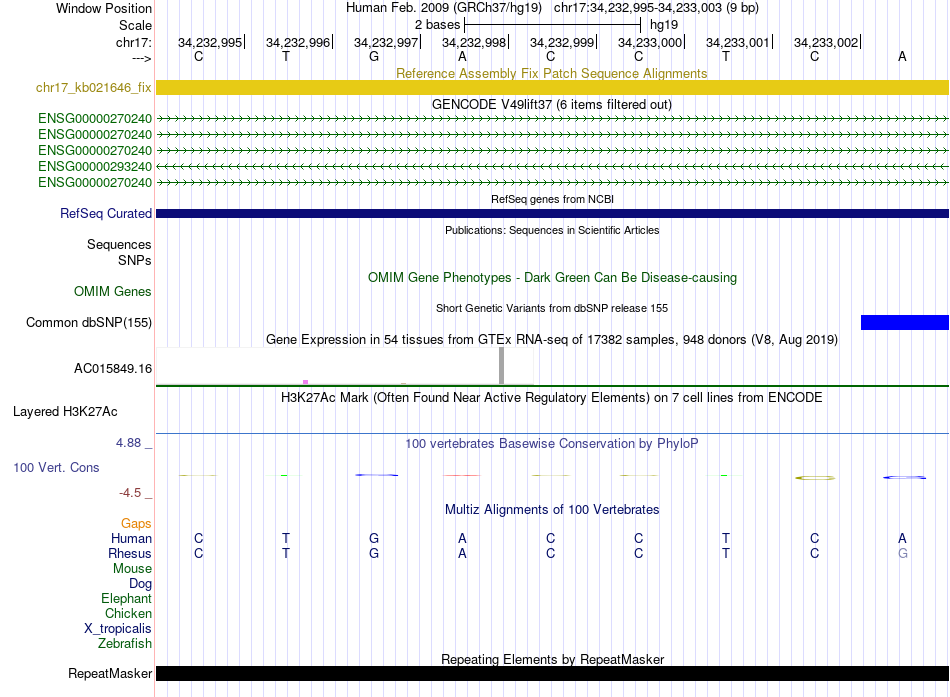
Task: Click the RepeatMasker track label
Action: click(x=110, y=673)
